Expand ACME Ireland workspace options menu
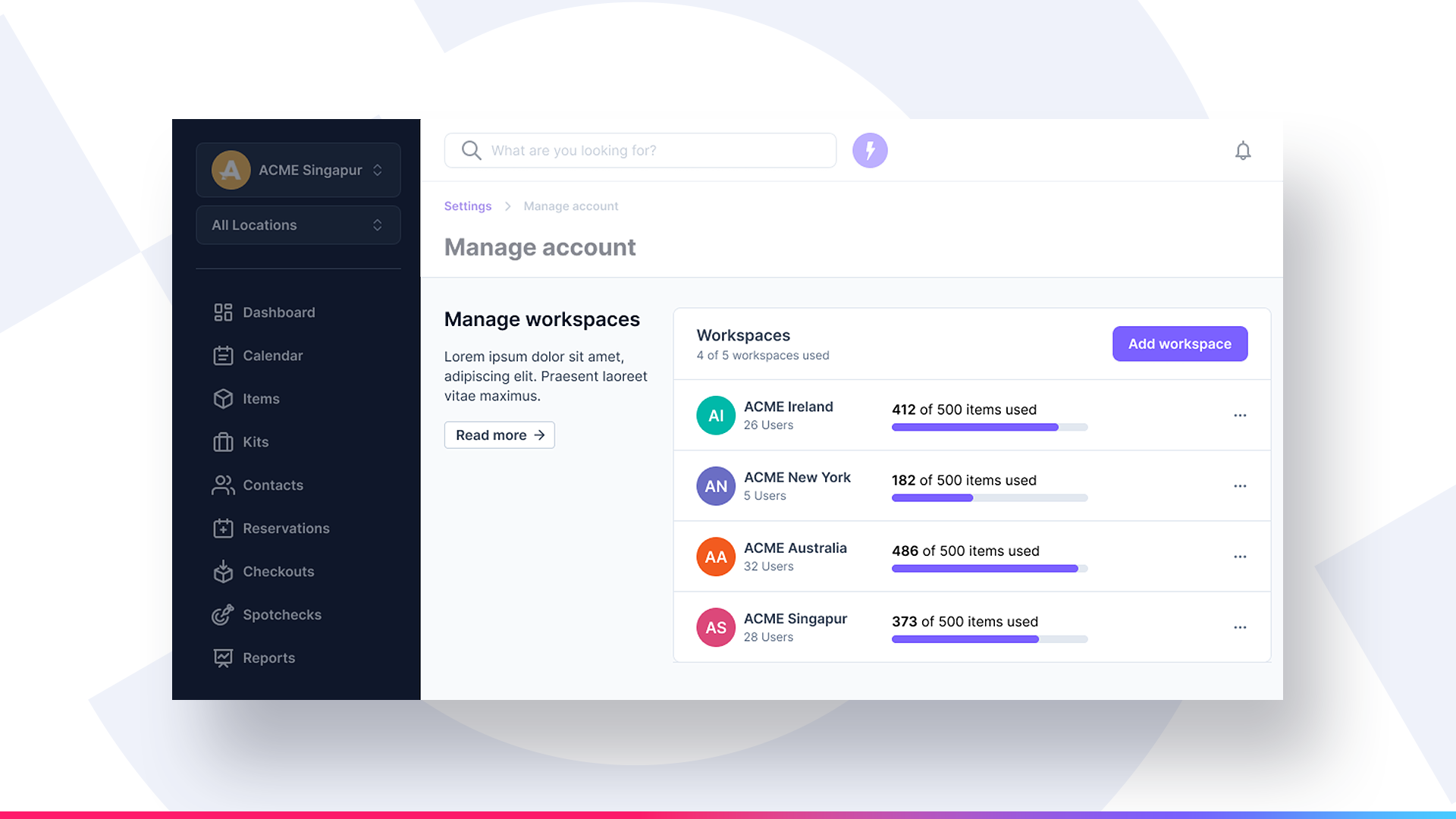This screenshot has width=1456, height=819. [x=1239, y=415]
